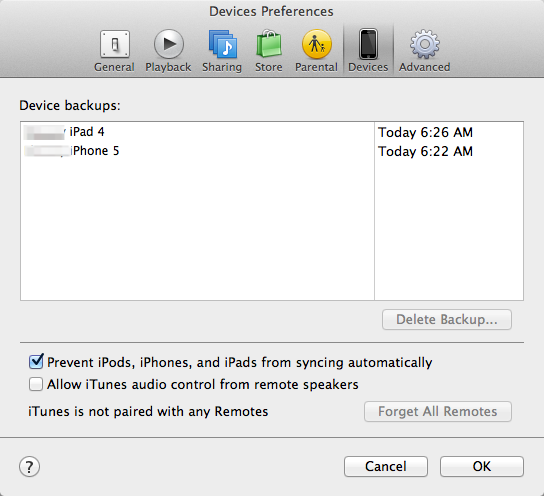Image resolution: width=544 pixels, height=496 pixels.
Task: Click the Delete Backup button
Action: pyautogui.click(x=447, y=319)
